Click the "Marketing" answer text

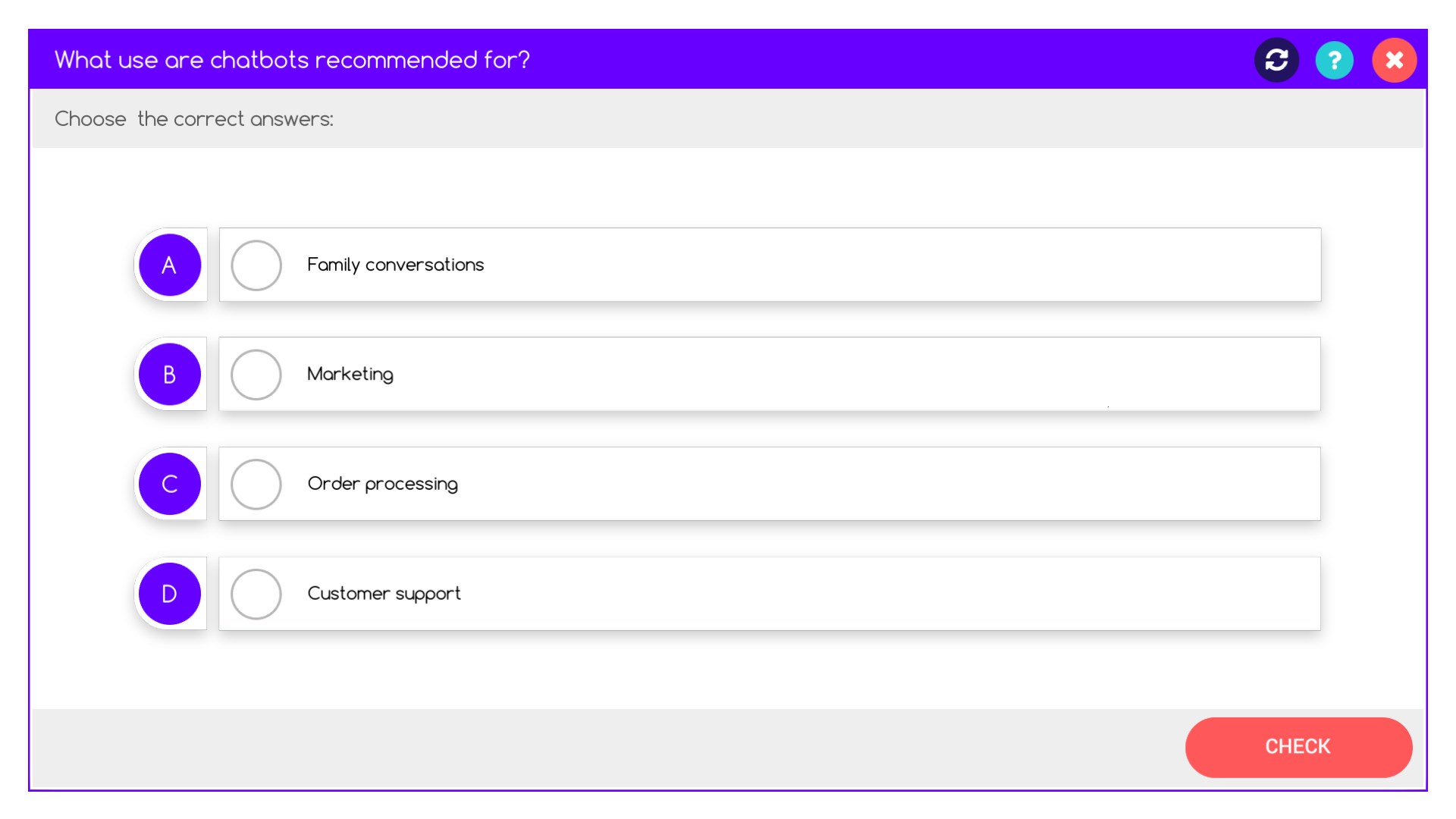tap(350, 374)
